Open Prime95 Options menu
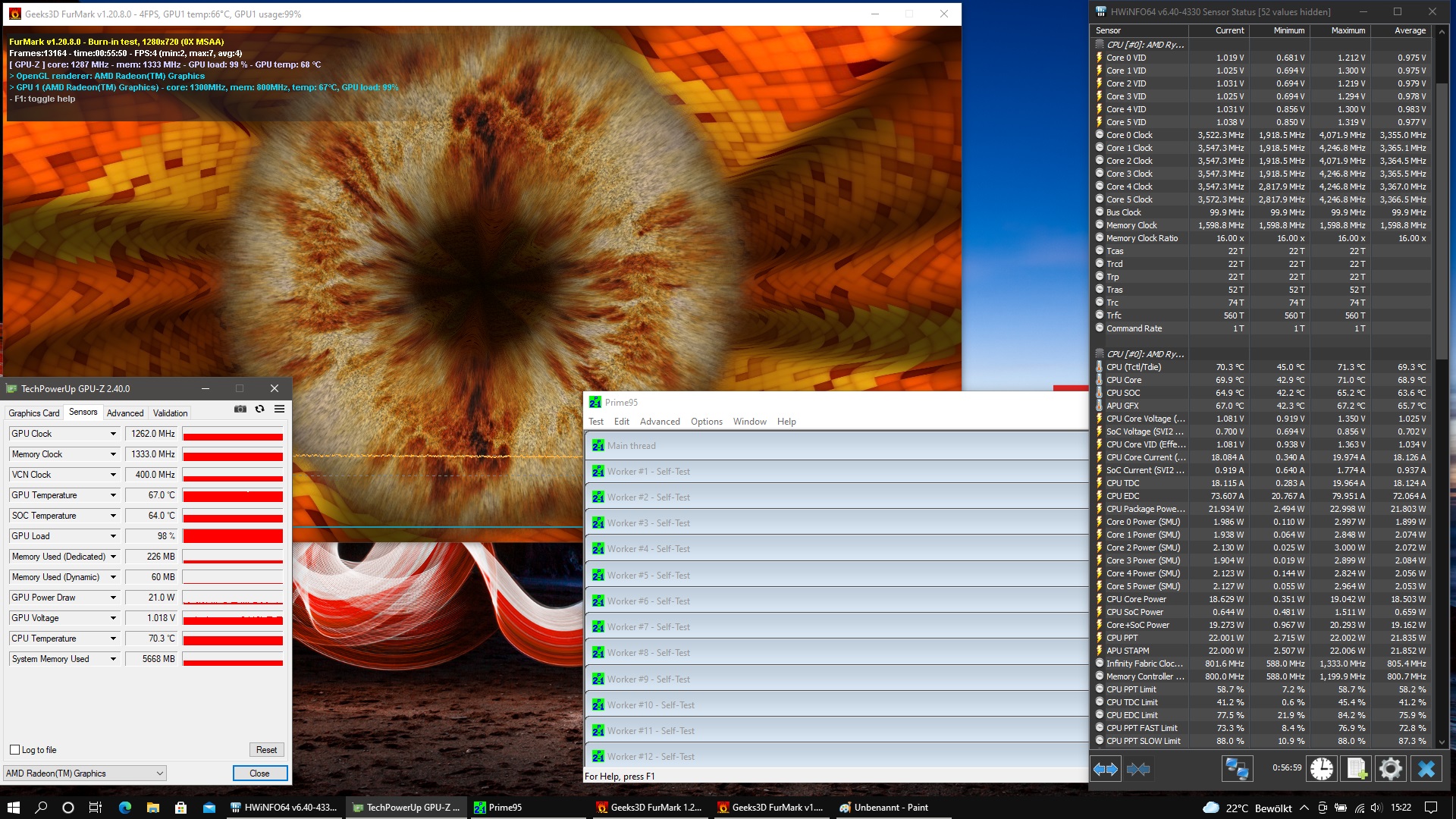Image resolution: width=1456 pixels, height=819 pixels. click(x=706, y=422)
